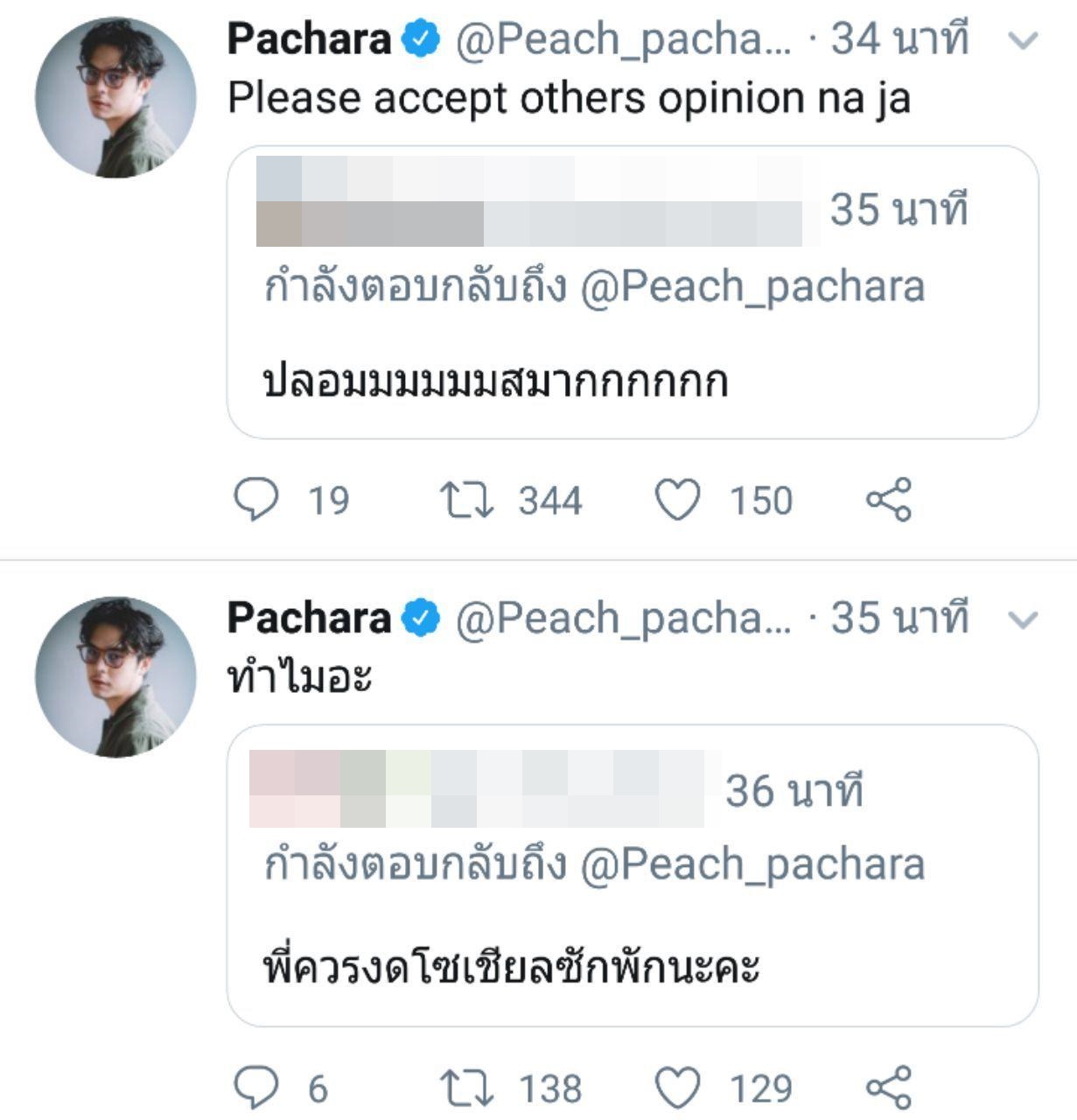Reply to the first Pachara tweet
Image resolution: width=1077 pixels, height=1120 pixels.
tap(255, 499)
